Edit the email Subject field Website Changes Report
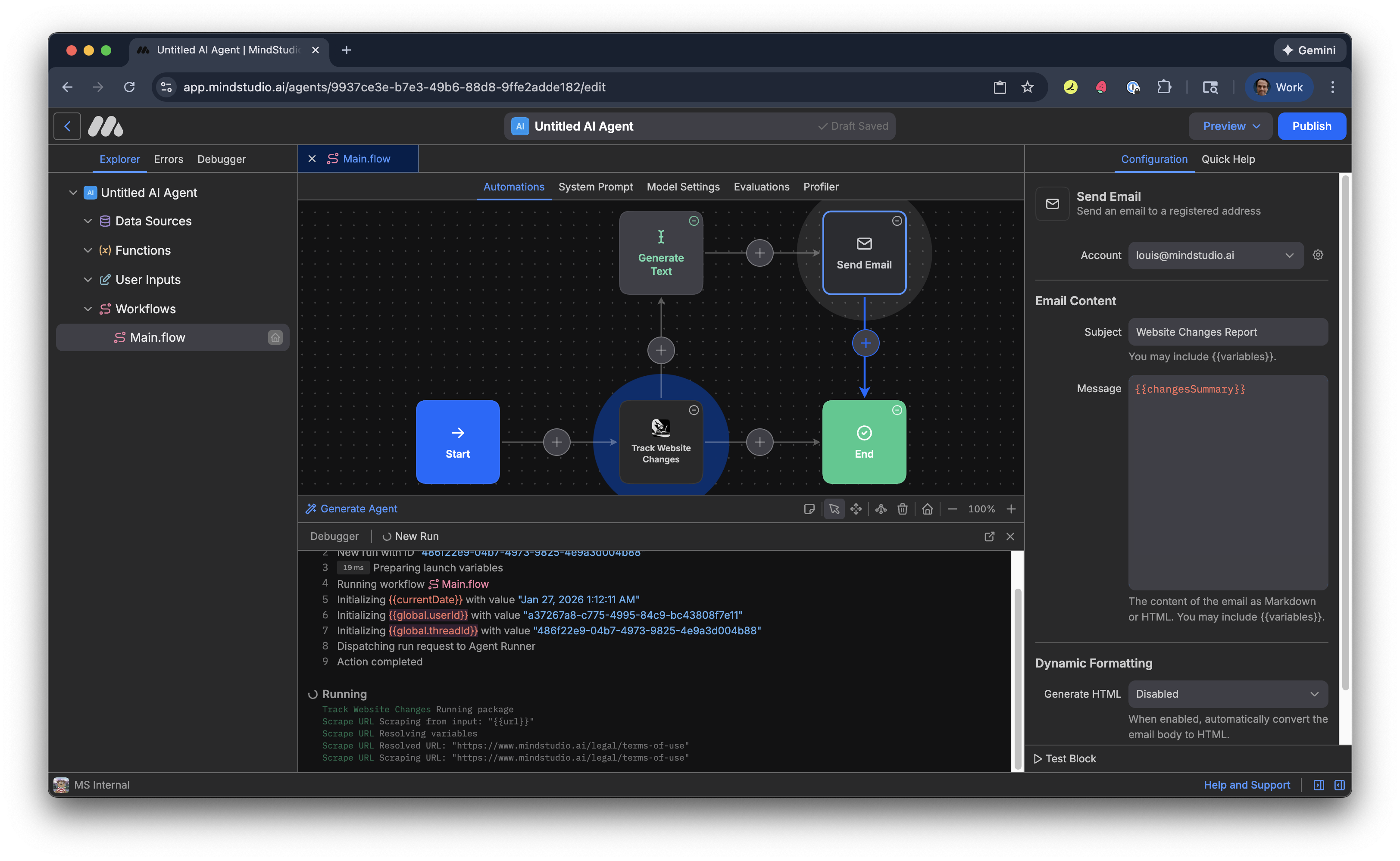This screenshot has height=861, width=1400. coord(1228,332)
